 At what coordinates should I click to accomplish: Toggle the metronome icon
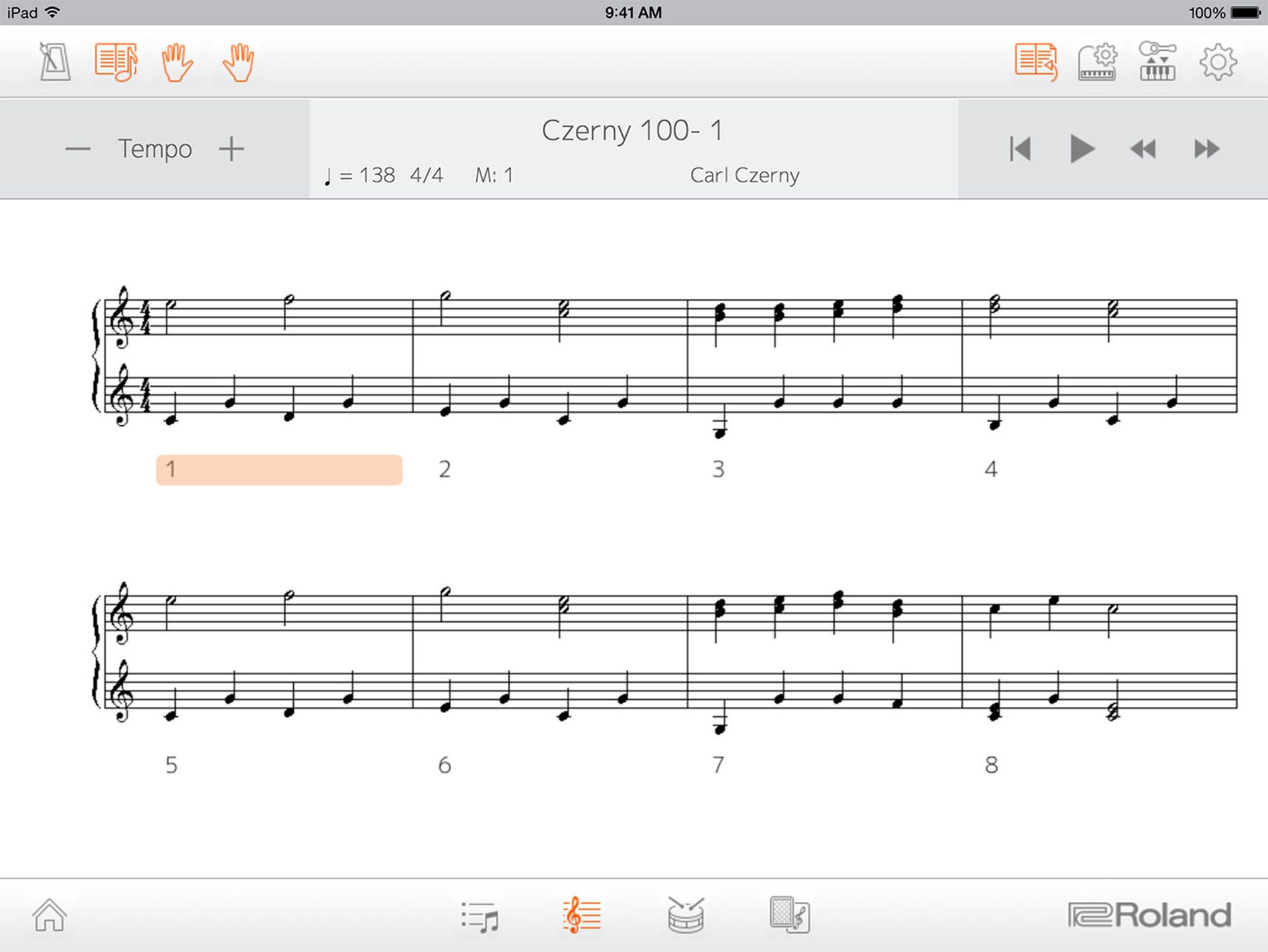(55, 62)
